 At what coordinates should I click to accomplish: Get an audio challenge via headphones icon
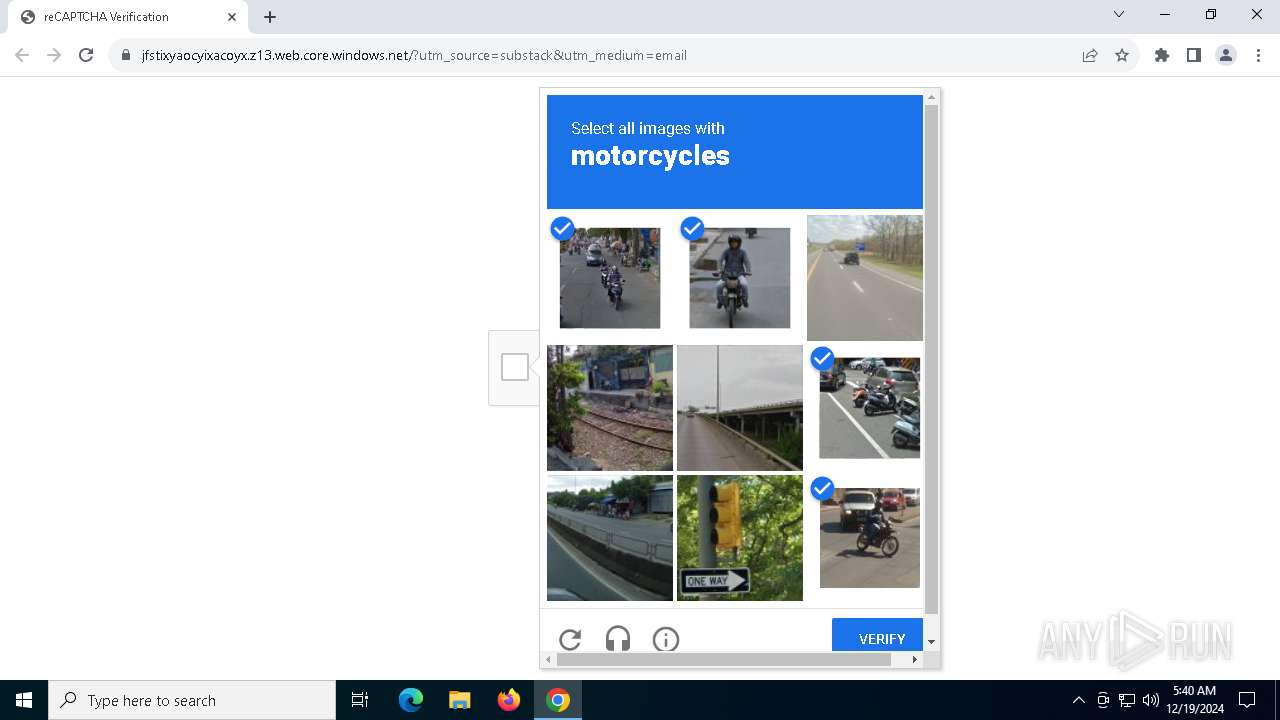(x=618, y=639)
